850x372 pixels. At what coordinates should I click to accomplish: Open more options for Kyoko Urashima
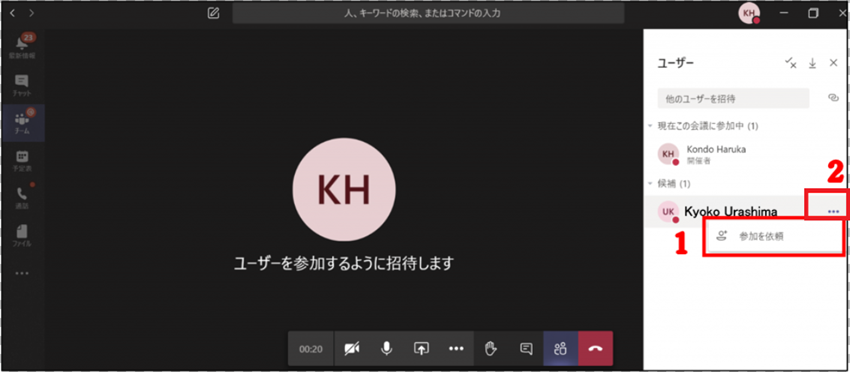pos(833,212)
